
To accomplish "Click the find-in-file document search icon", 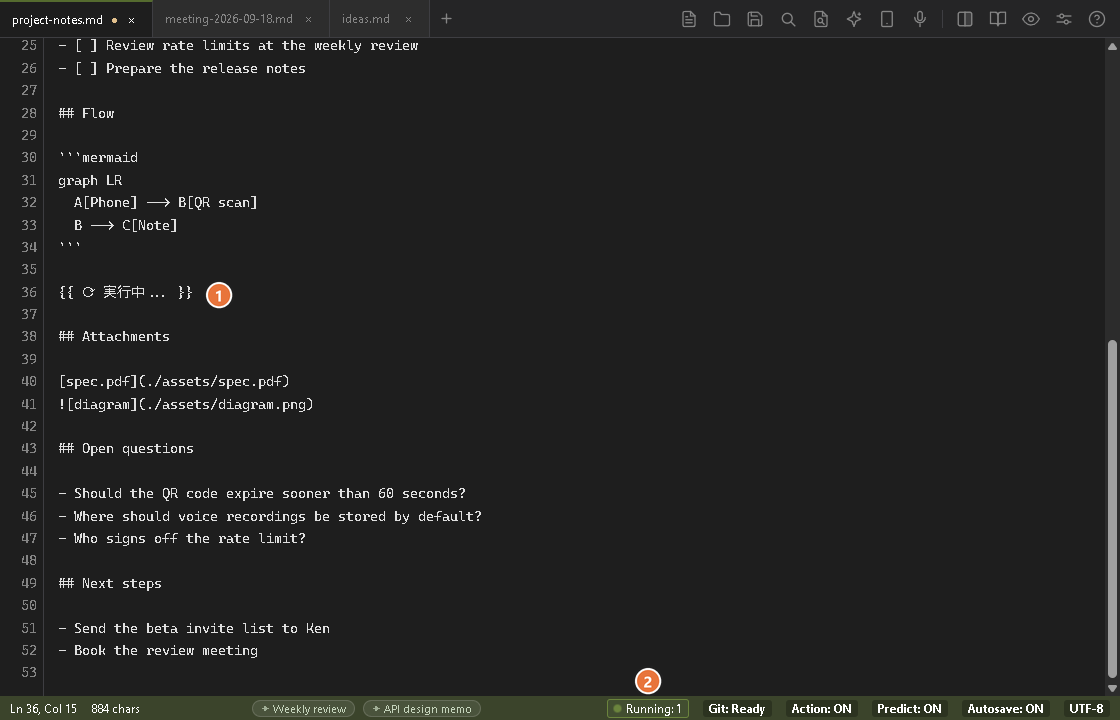I will pyautogui.click(x=821, y=19).
